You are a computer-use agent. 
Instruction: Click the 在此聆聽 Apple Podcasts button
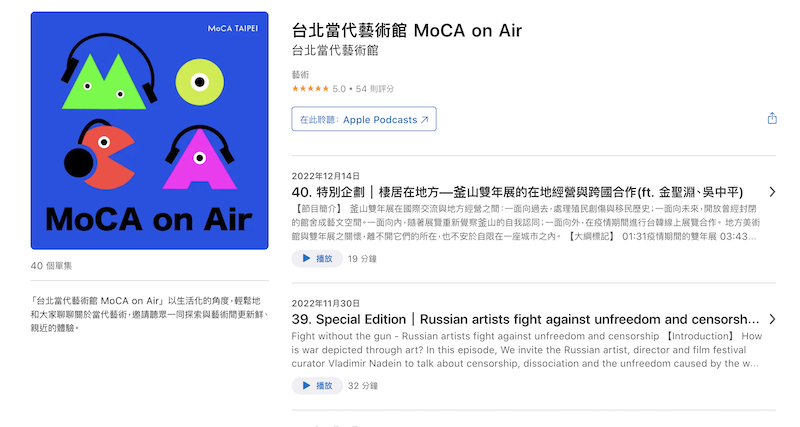click(364, 119)
